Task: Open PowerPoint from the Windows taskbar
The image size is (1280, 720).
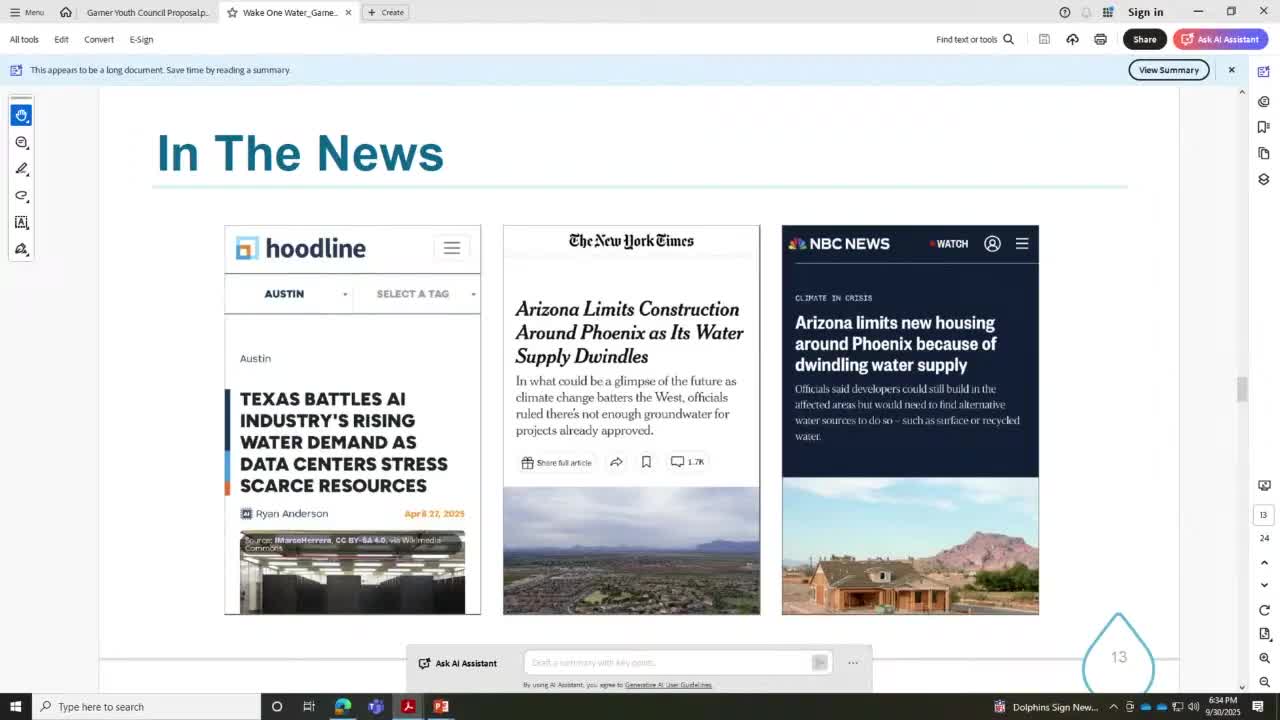Action: [441, 707]
